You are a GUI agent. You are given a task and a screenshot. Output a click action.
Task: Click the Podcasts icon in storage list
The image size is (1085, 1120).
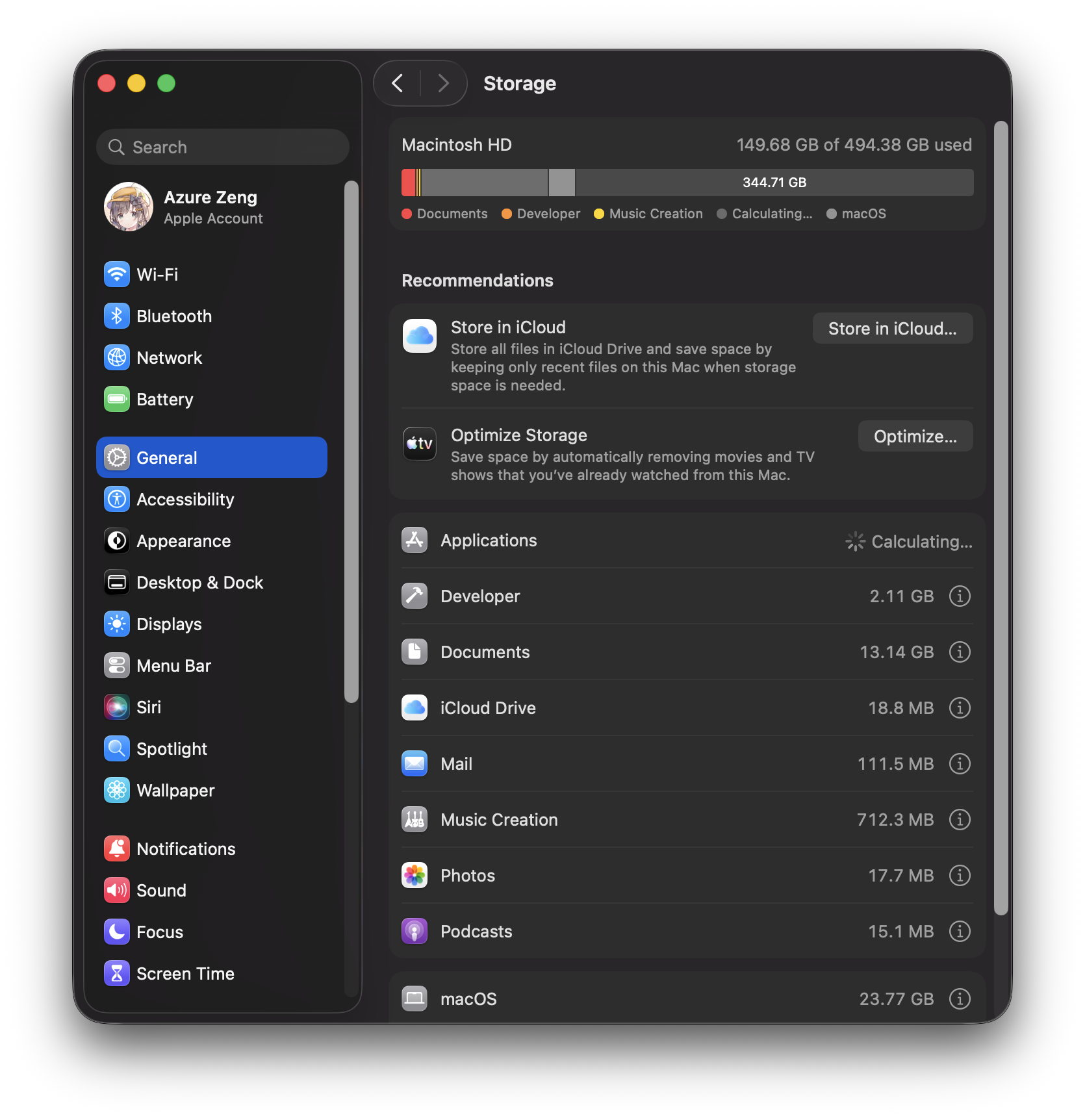(415, 931)
